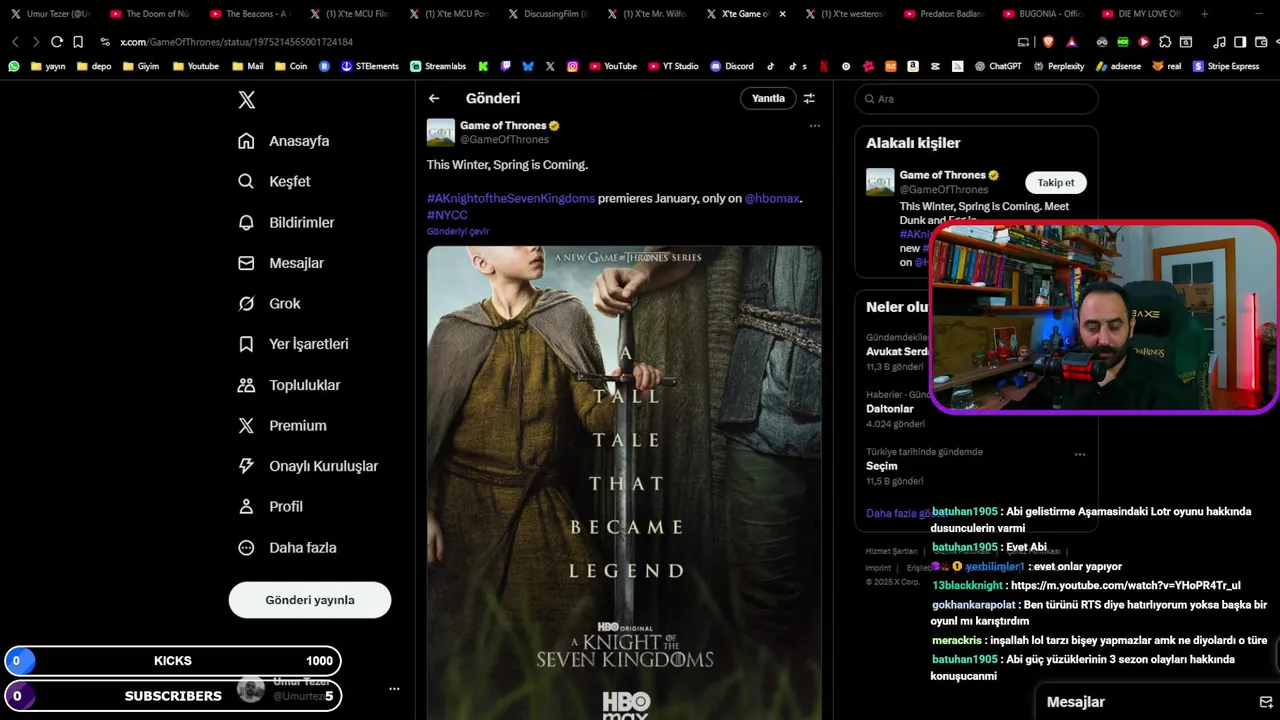Open Game of Thrones author avatar
The width and height of the screenshot is (1280, 720).
coord(441,132)
